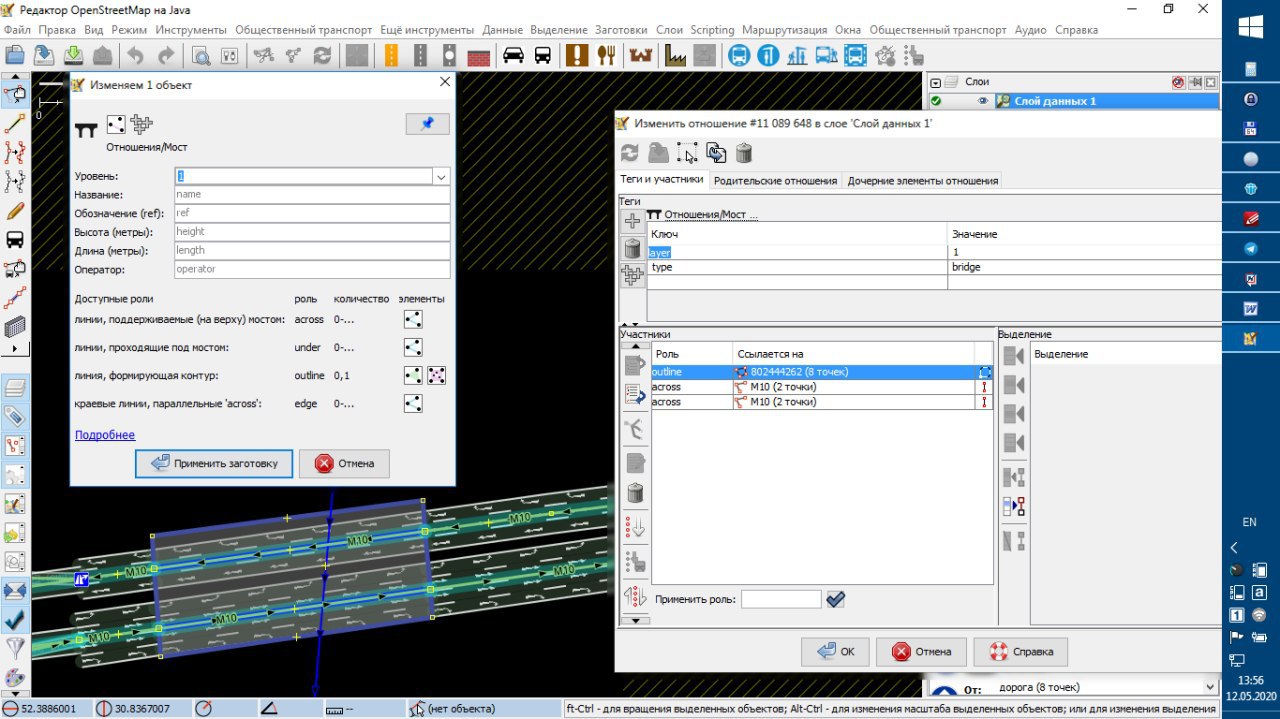Viewport: 1280px width, 719px height.
Task: Click the apply role checkmark icon
Action: [x=836, y=599]
